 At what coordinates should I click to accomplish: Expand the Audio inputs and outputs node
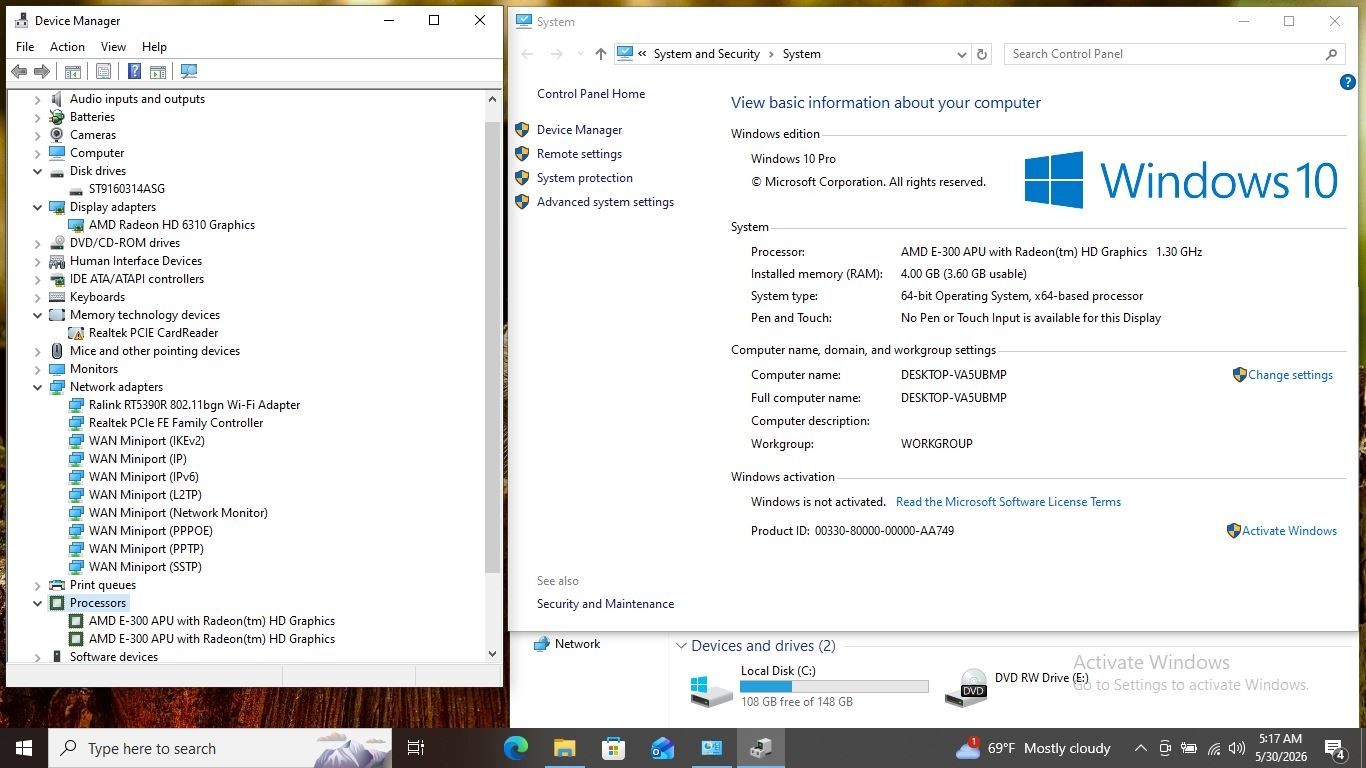tap(38, 99)
